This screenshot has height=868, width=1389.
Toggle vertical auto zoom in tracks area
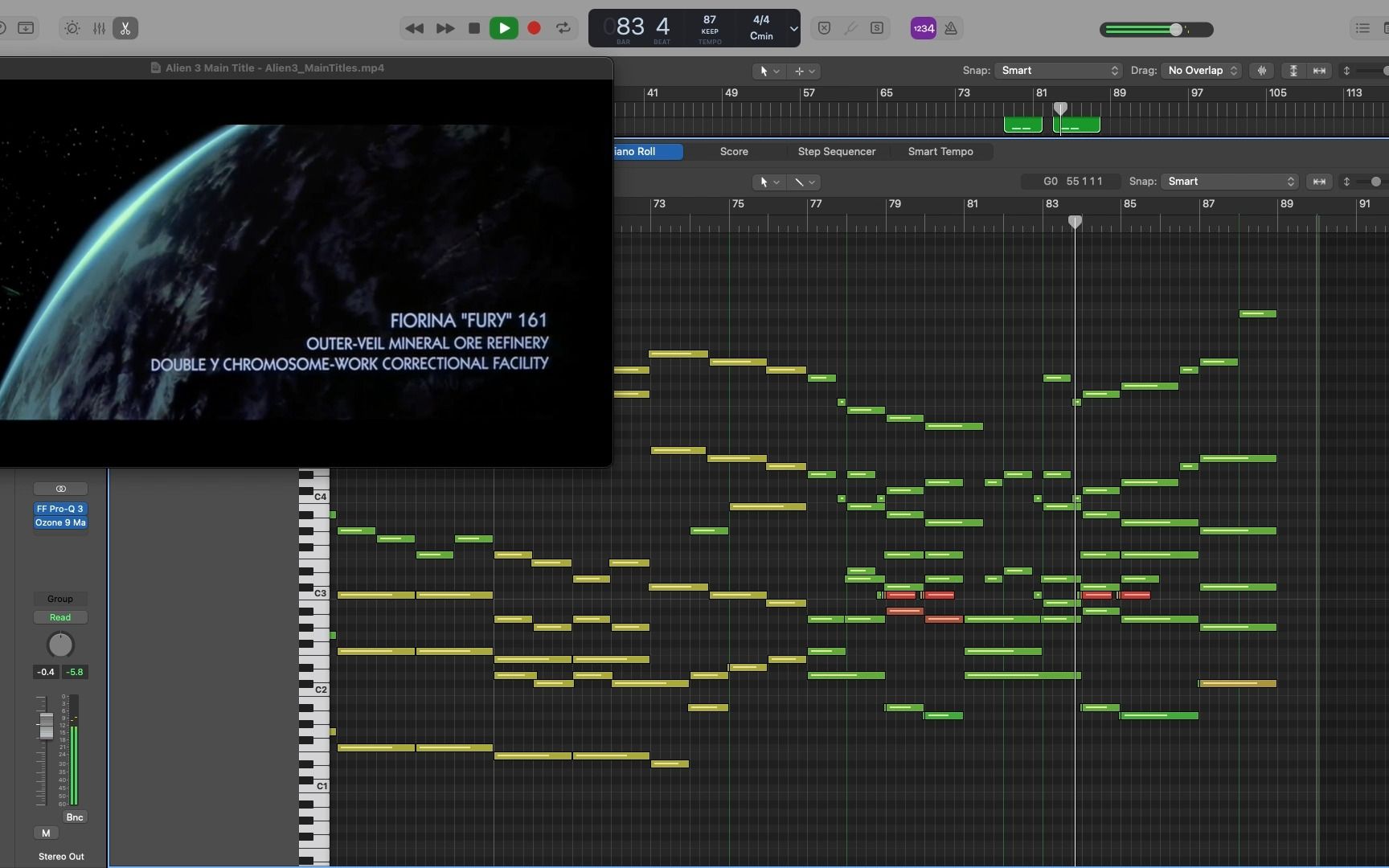1293,71
